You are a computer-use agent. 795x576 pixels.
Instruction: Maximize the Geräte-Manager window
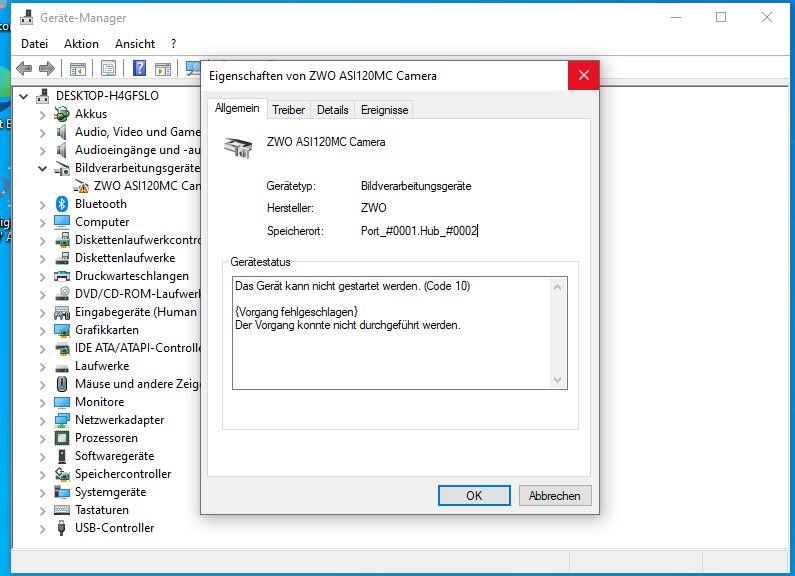(720, 17)
